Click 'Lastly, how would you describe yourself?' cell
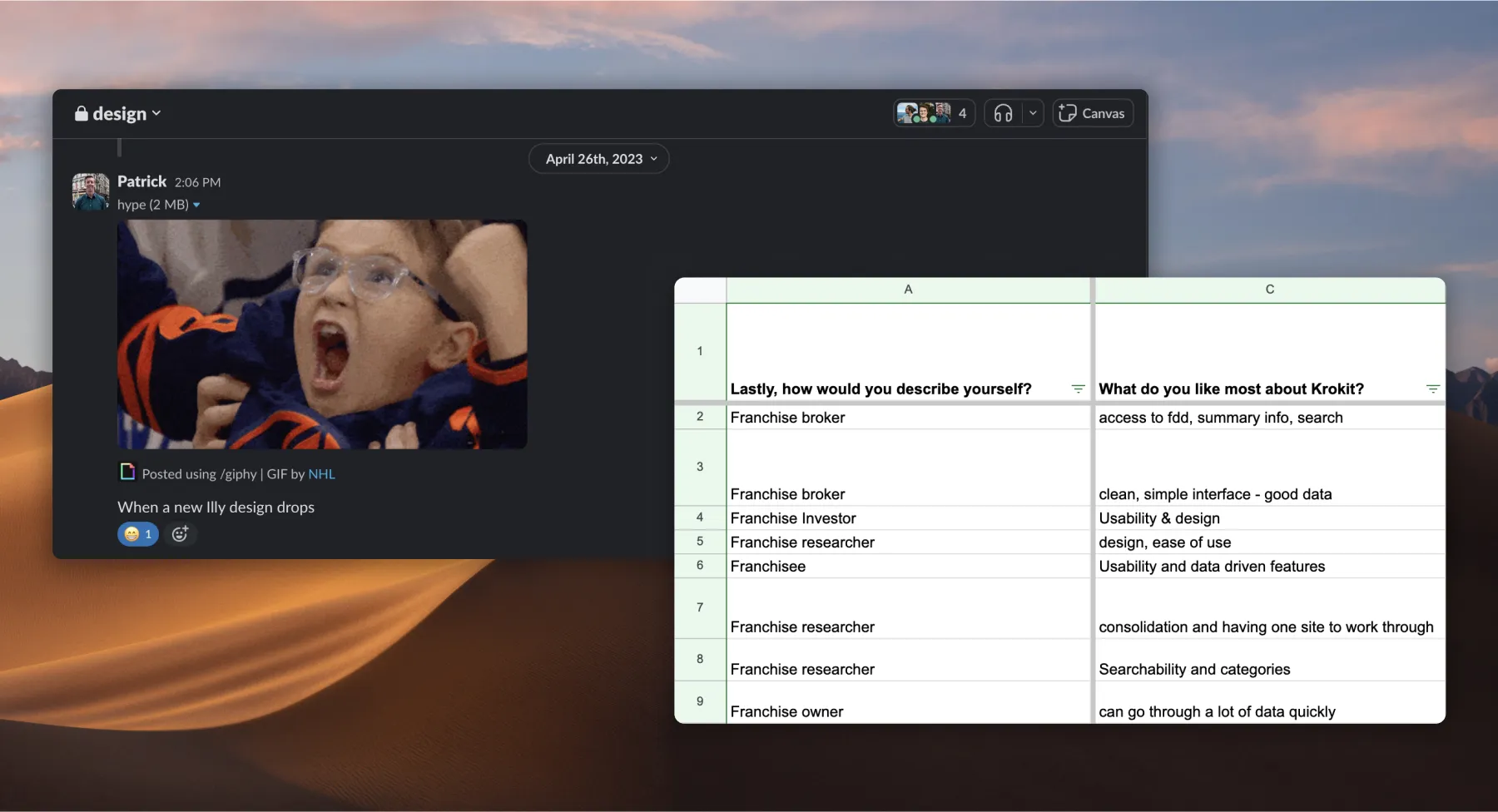This screenshot has height=812, width=1498. point(908,353)
